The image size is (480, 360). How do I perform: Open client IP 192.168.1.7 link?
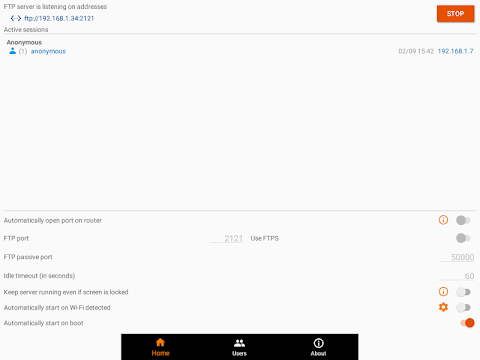tap(455, 51)
